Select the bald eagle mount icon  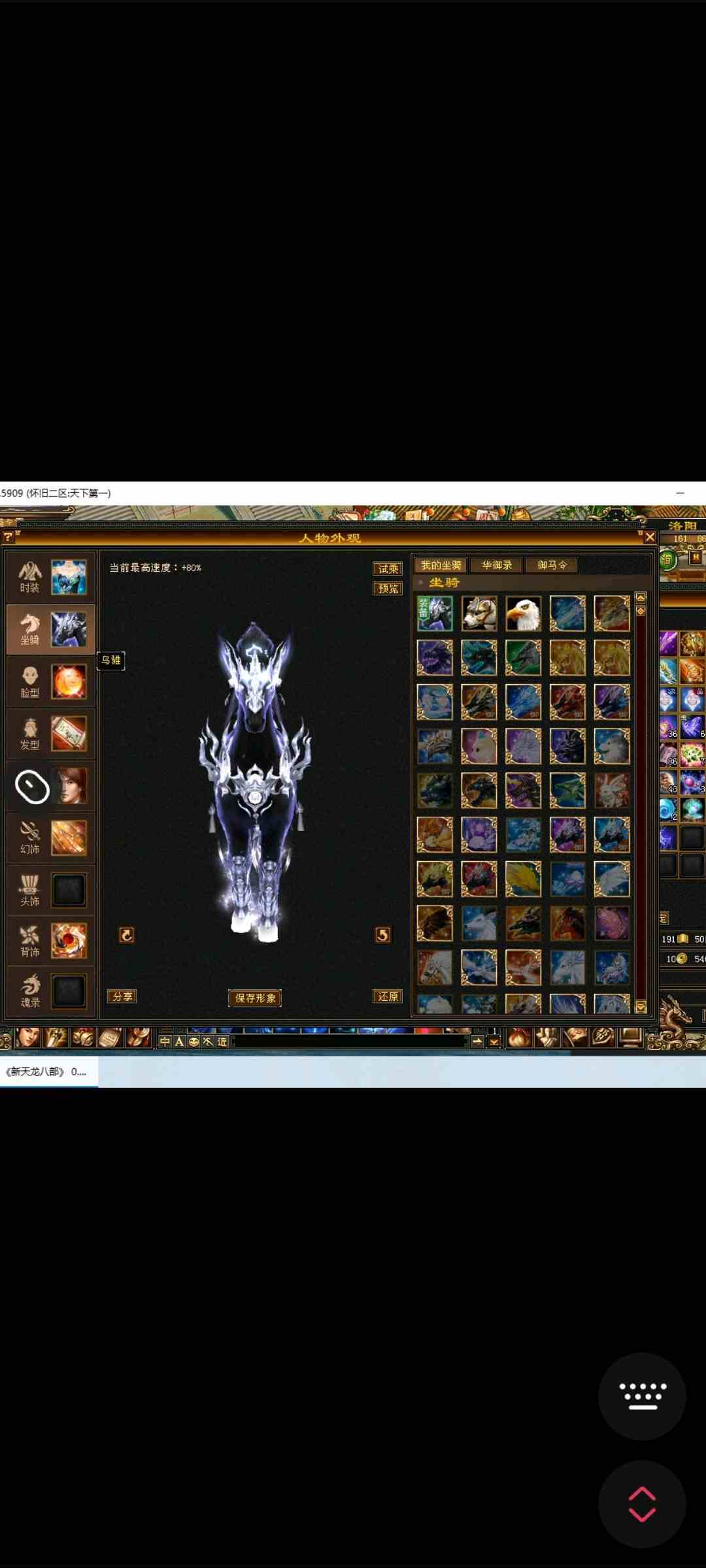[x=523, y=613]
